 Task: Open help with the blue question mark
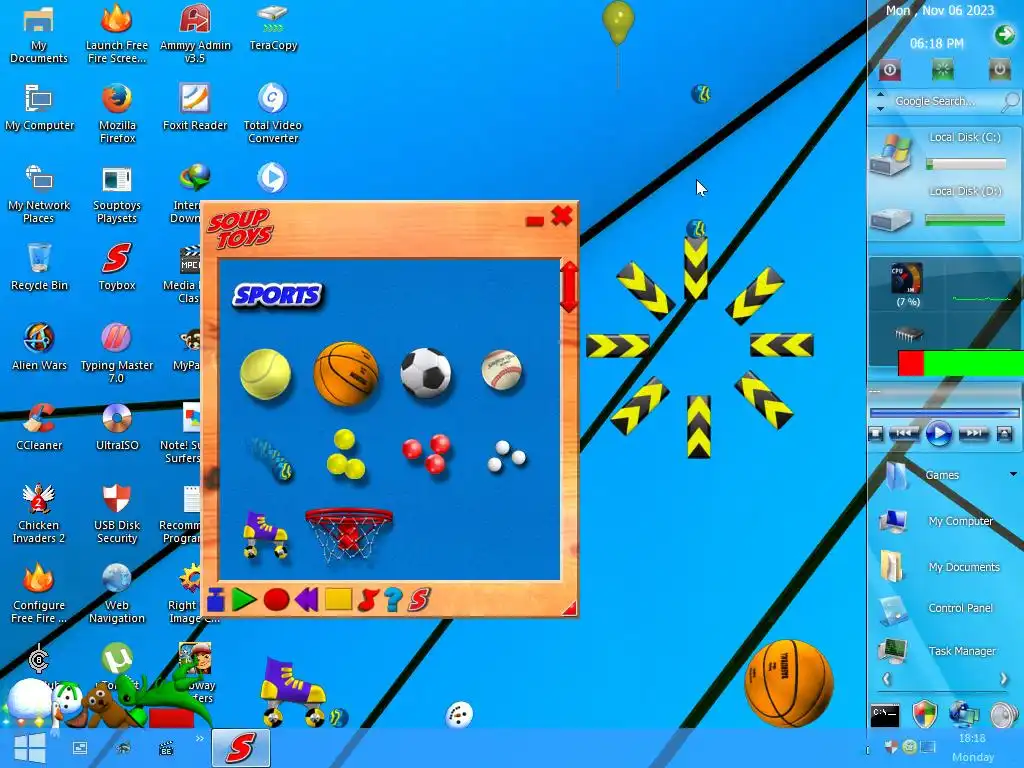click(x=393, y=600)
